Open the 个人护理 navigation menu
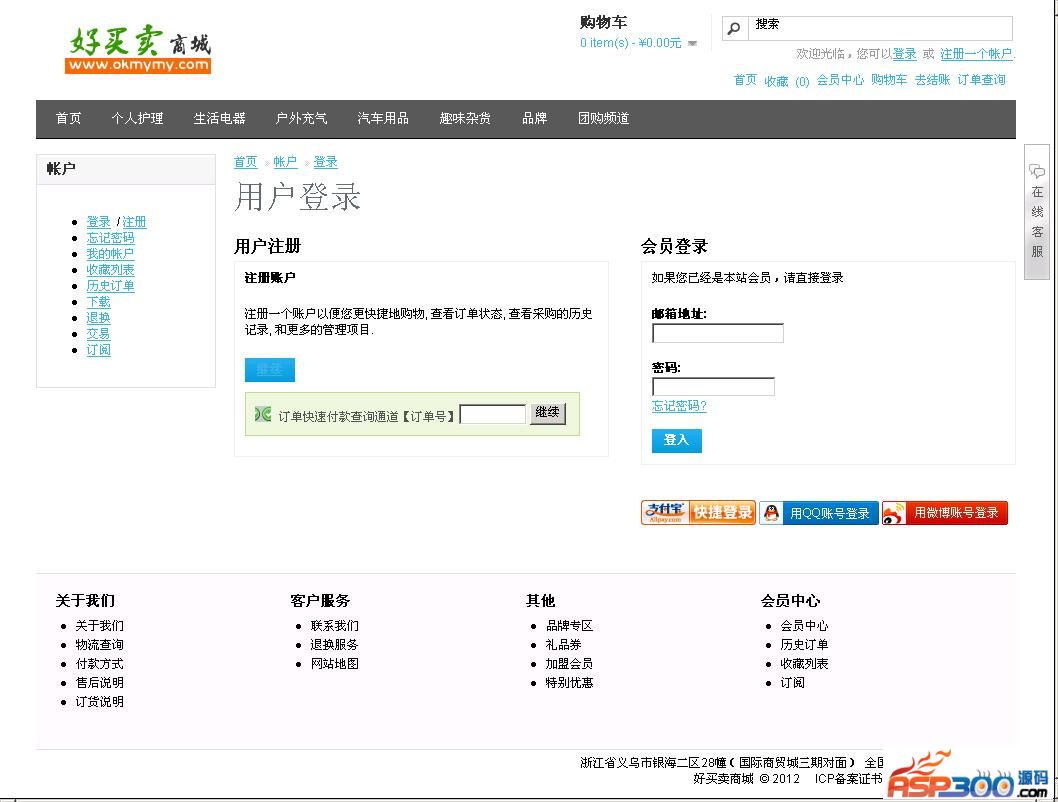1058x802 pixels. tap(137, 118)
